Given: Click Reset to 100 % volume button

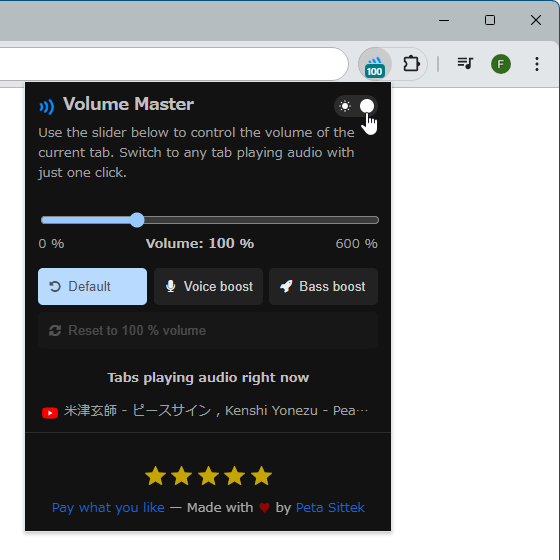Looking at the screenshot, I should 208,330.
